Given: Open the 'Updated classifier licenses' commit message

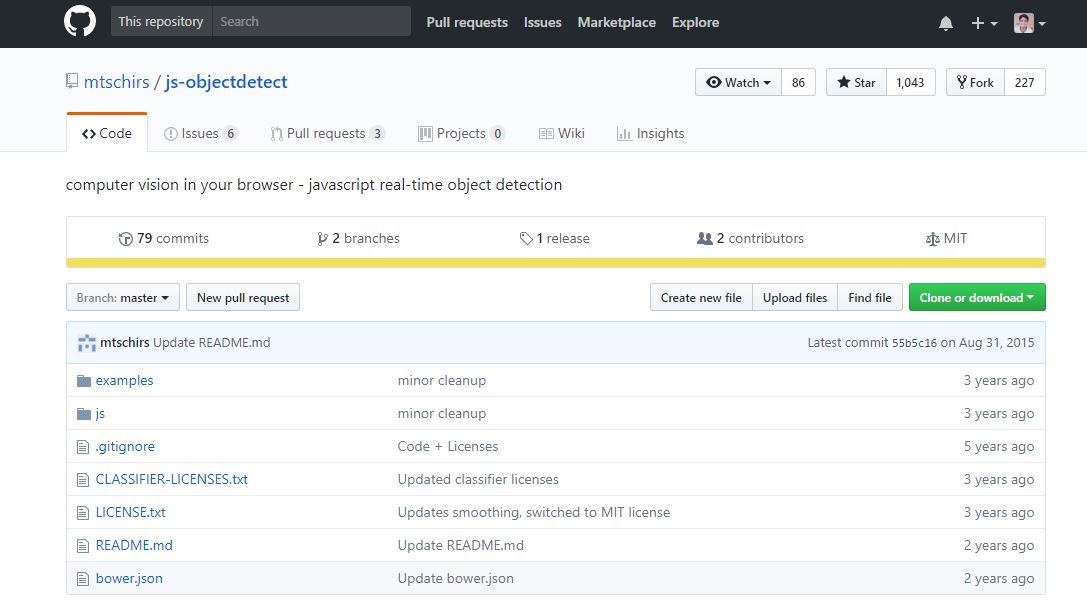Looking at the screenshot, I should pos(478,479).
